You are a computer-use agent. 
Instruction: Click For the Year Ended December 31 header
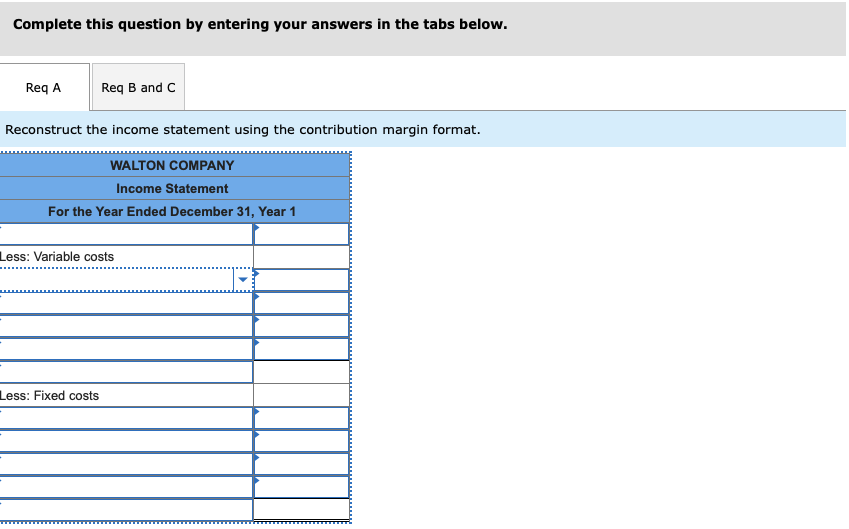[172, 211]
